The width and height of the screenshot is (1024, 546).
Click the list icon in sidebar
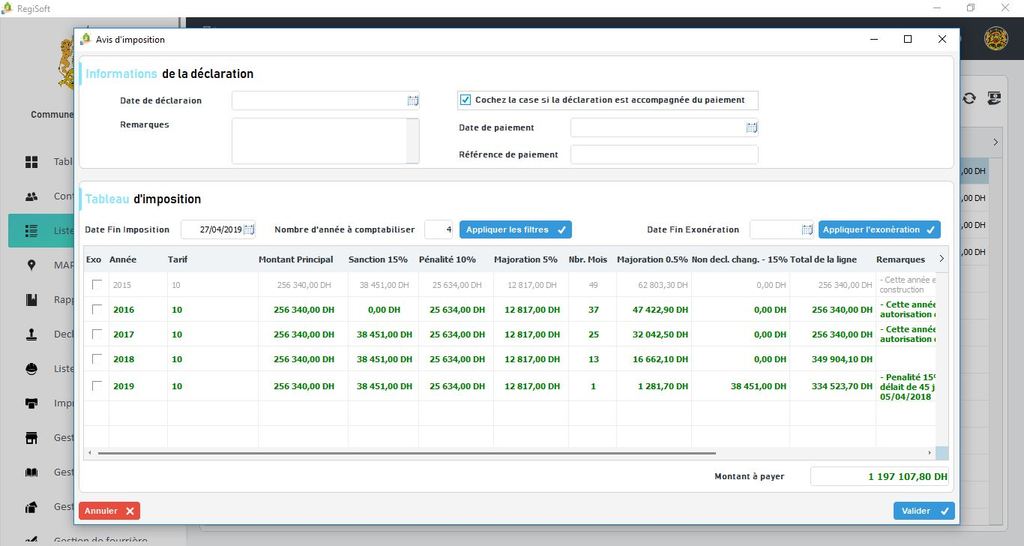pos(32,231)
